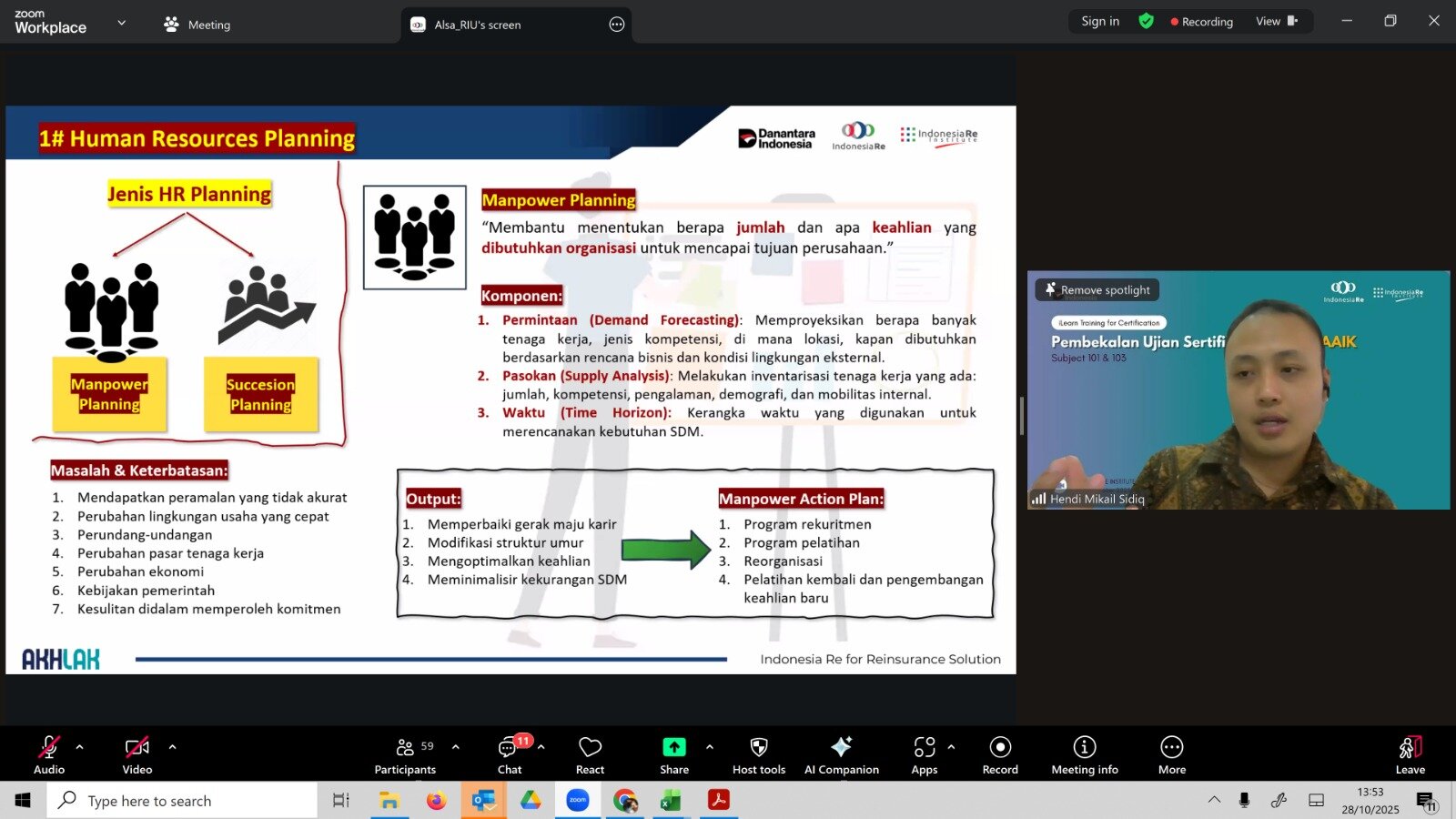Click the Sign in button
Viewport: 1456px width, 819px height.
(1100, 21)
